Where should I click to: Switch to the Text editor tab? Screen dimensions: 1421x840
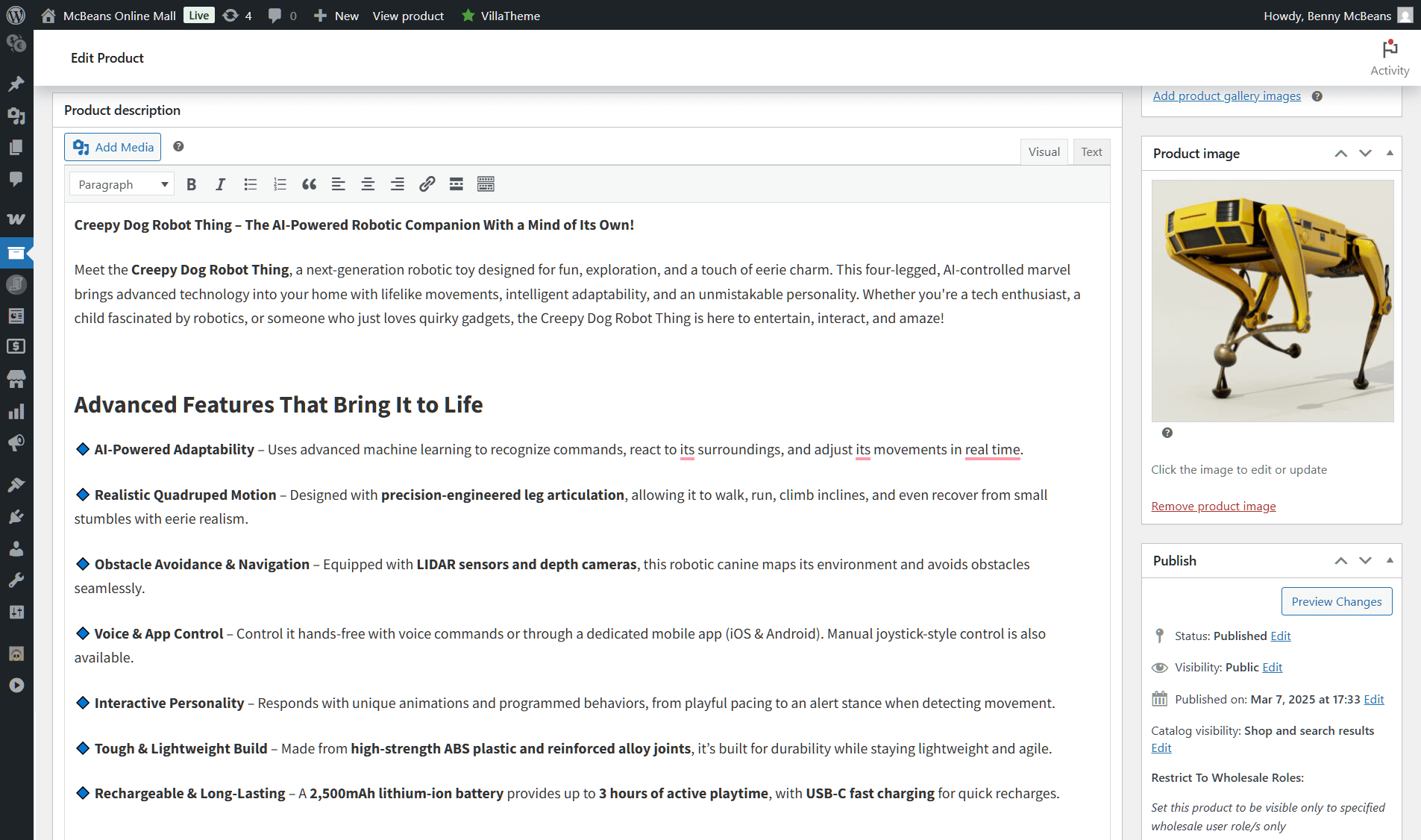1091,152
